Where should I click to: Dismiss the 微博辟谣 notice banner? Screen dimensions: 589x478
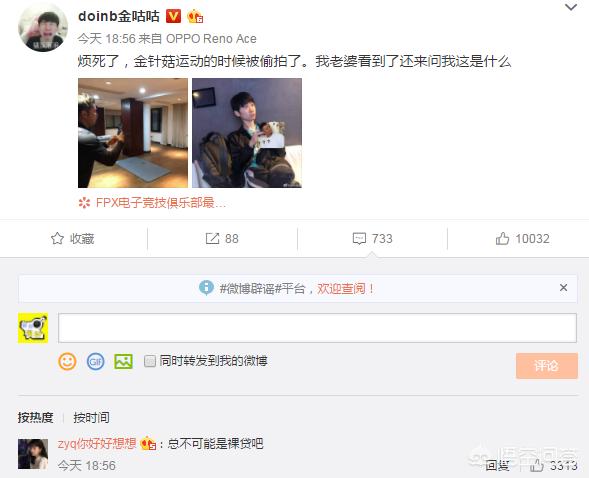tap(563, 288)
